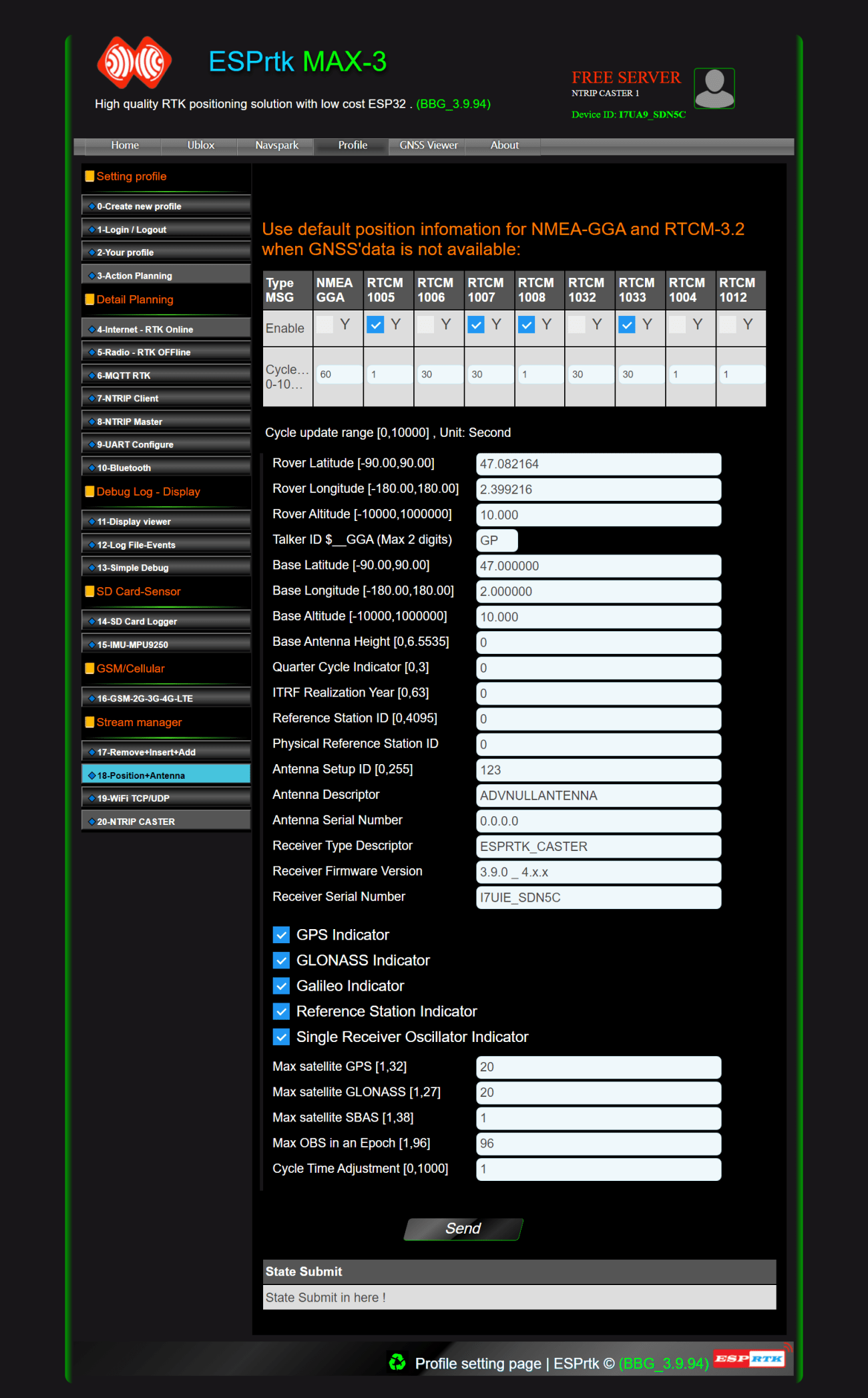Click the Rover Latitude input field
The image size is (868, 1398).
click(598, 464)
